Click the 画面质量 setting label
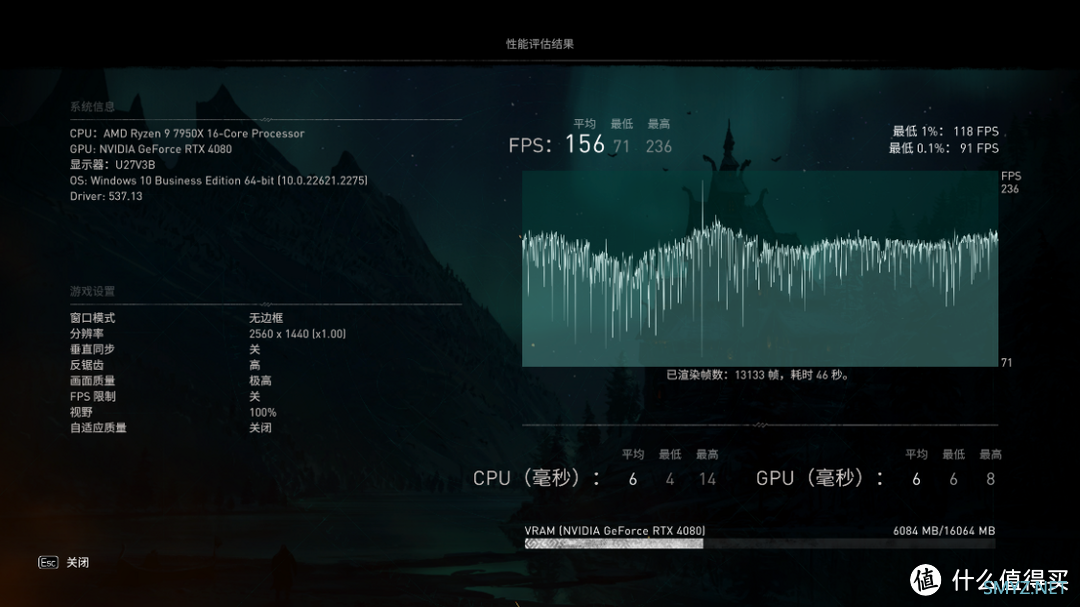The height and width of the screenshot is (607, 1080). (92, 380)
